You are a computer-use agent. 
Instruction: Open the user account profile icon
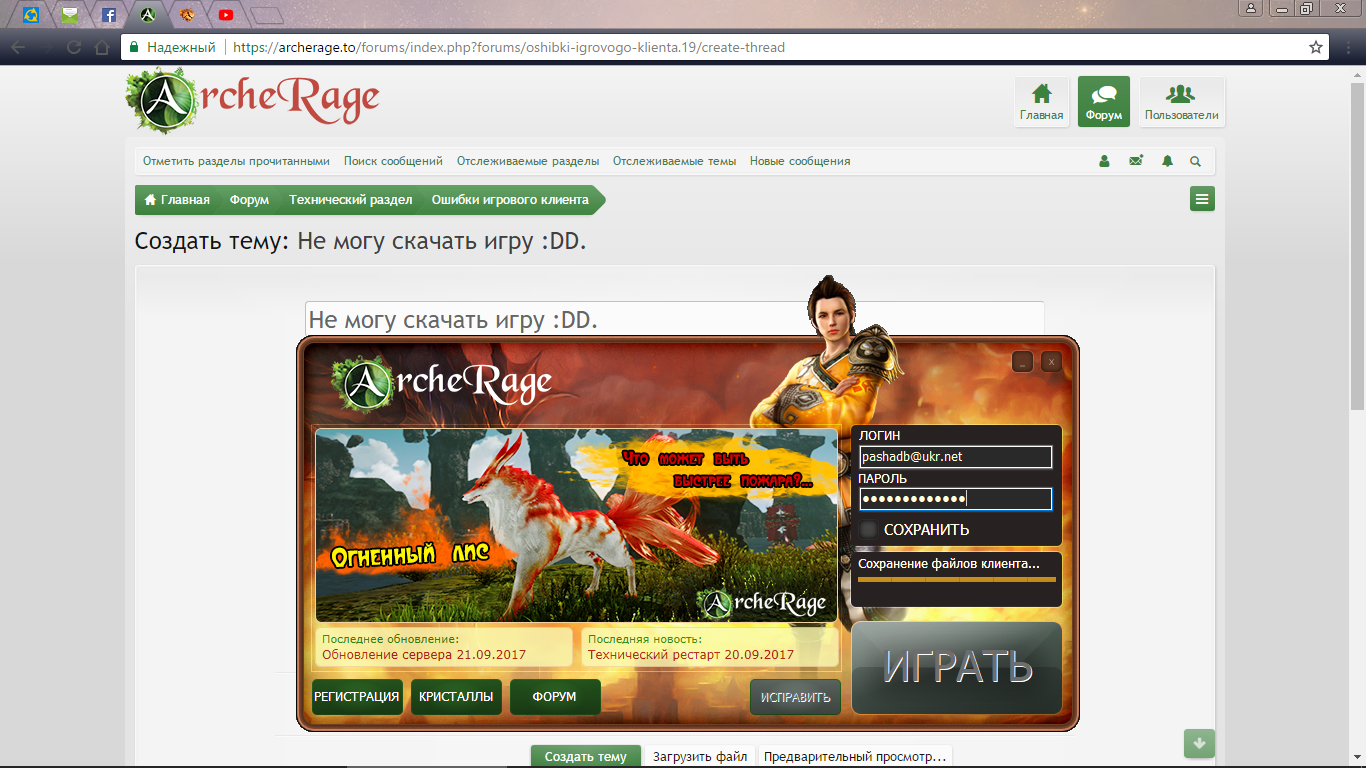tap(1104, 161)
